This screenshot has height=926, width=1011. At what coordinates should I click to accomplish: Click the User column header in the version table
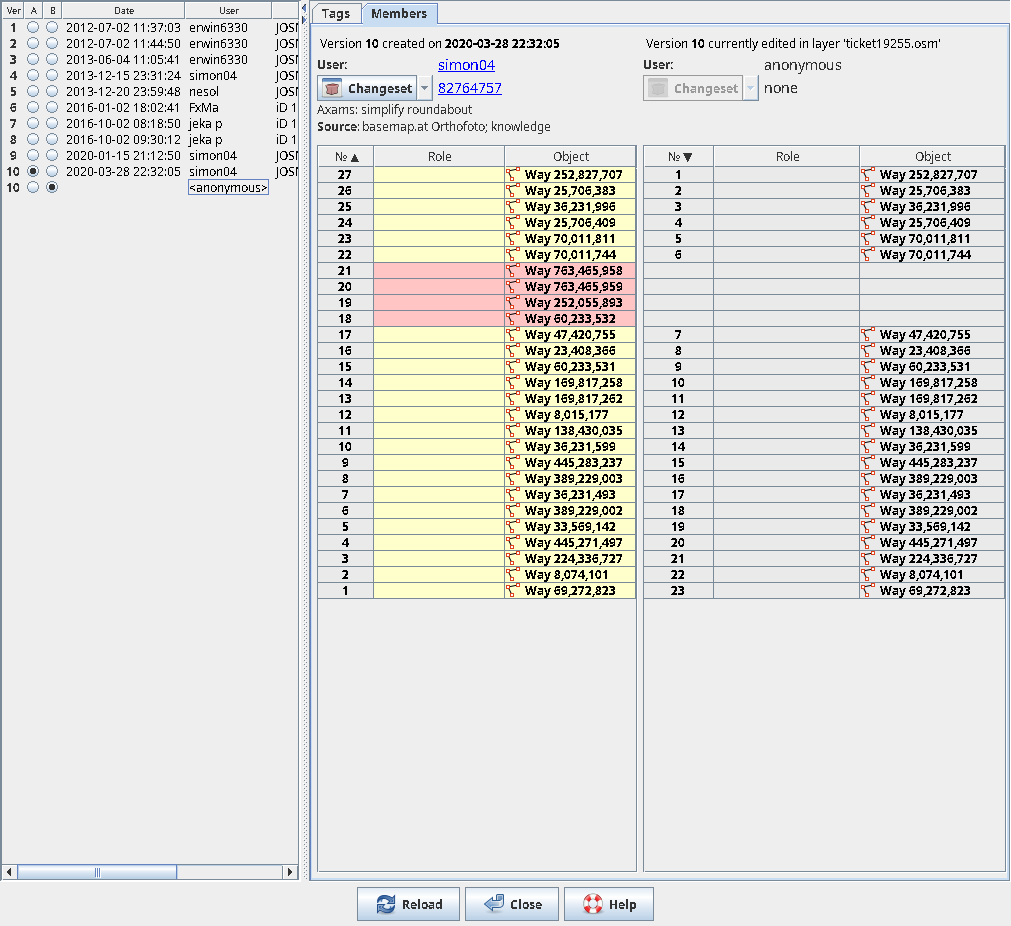[229, 10]
